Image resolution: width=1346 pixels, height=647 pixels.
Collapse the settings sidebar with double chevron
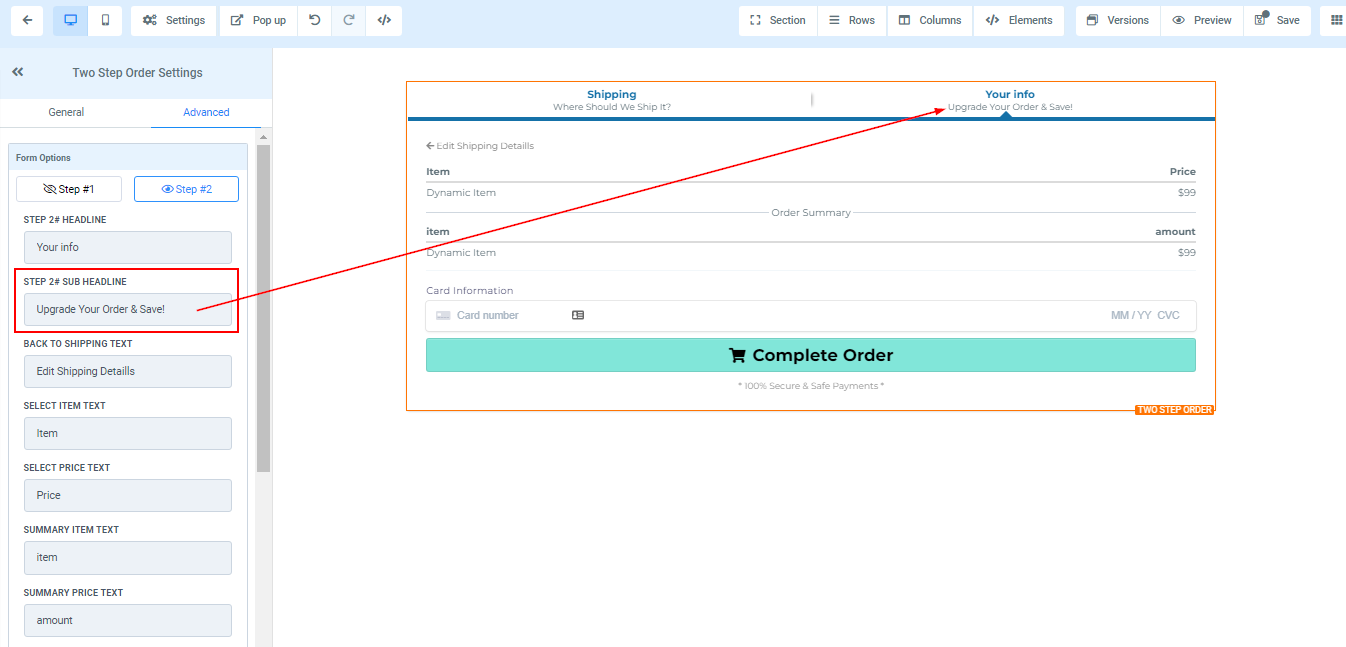coord(18,72)
